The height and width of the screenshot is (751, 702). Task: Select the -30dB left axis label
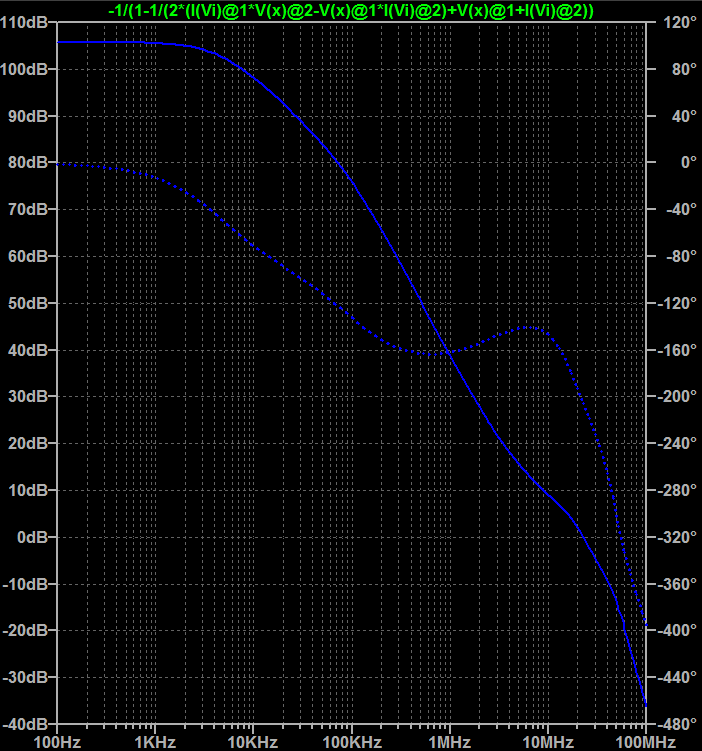click(x=25, y=677)
